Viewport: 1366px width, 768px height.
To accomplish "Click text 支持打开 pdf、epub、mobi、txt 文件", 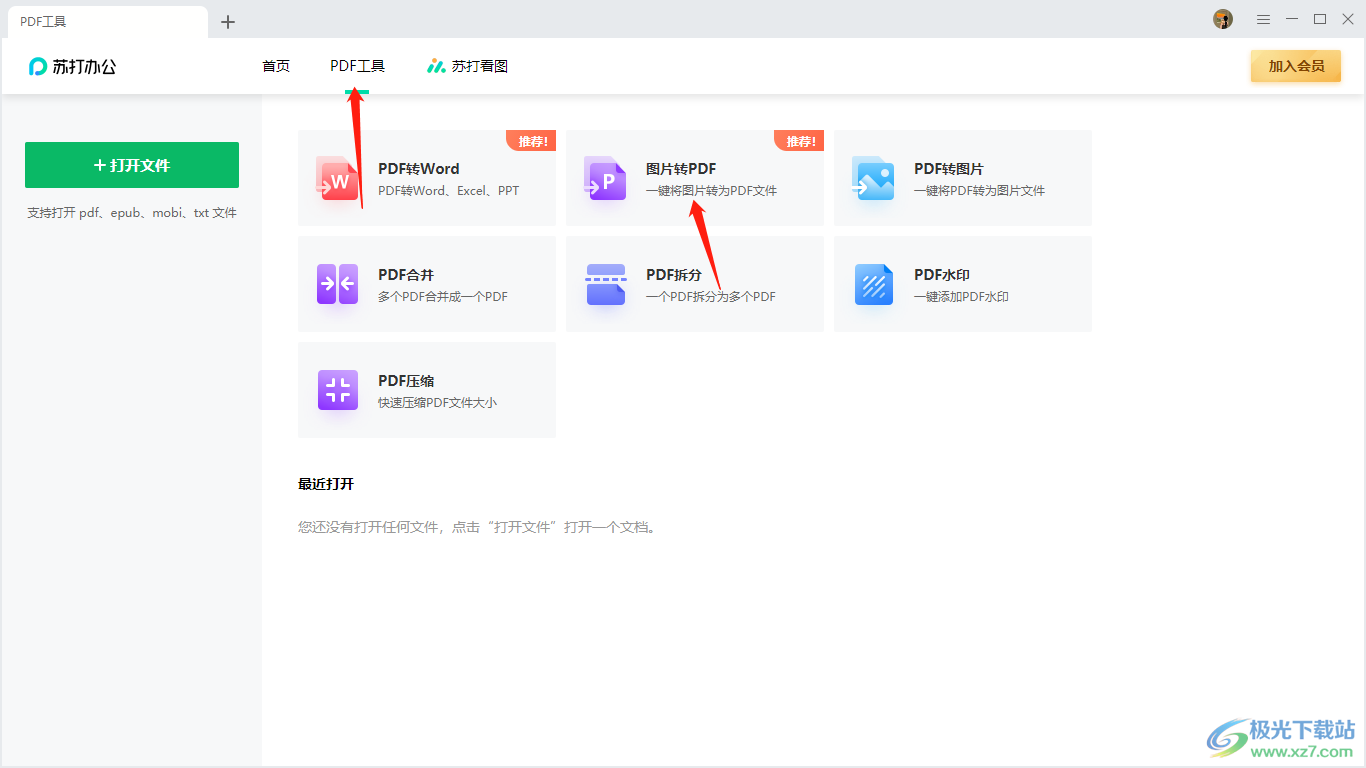I will (x=132, y=213).
